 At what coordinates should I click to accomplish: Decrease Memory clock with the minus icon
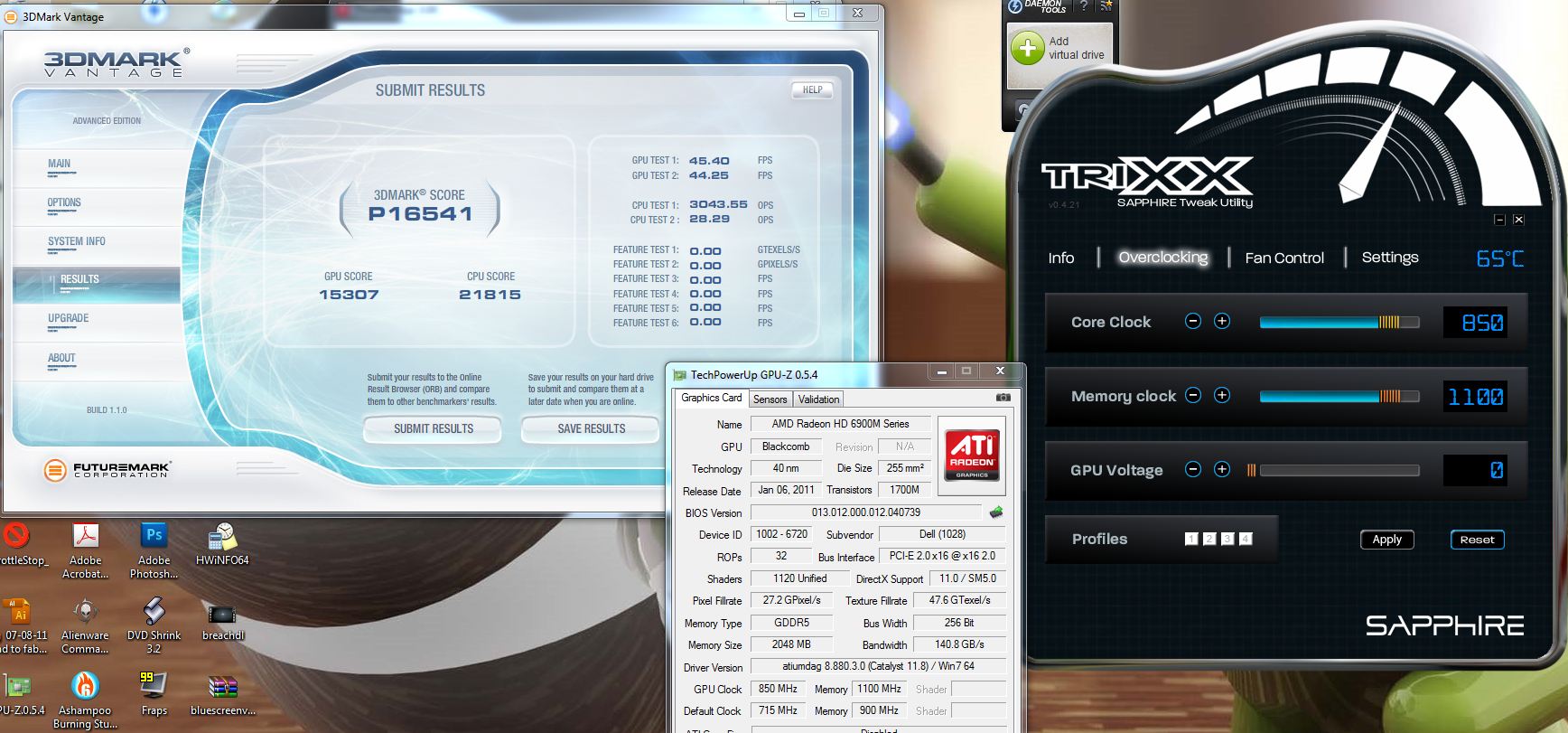pos(1193,395)
